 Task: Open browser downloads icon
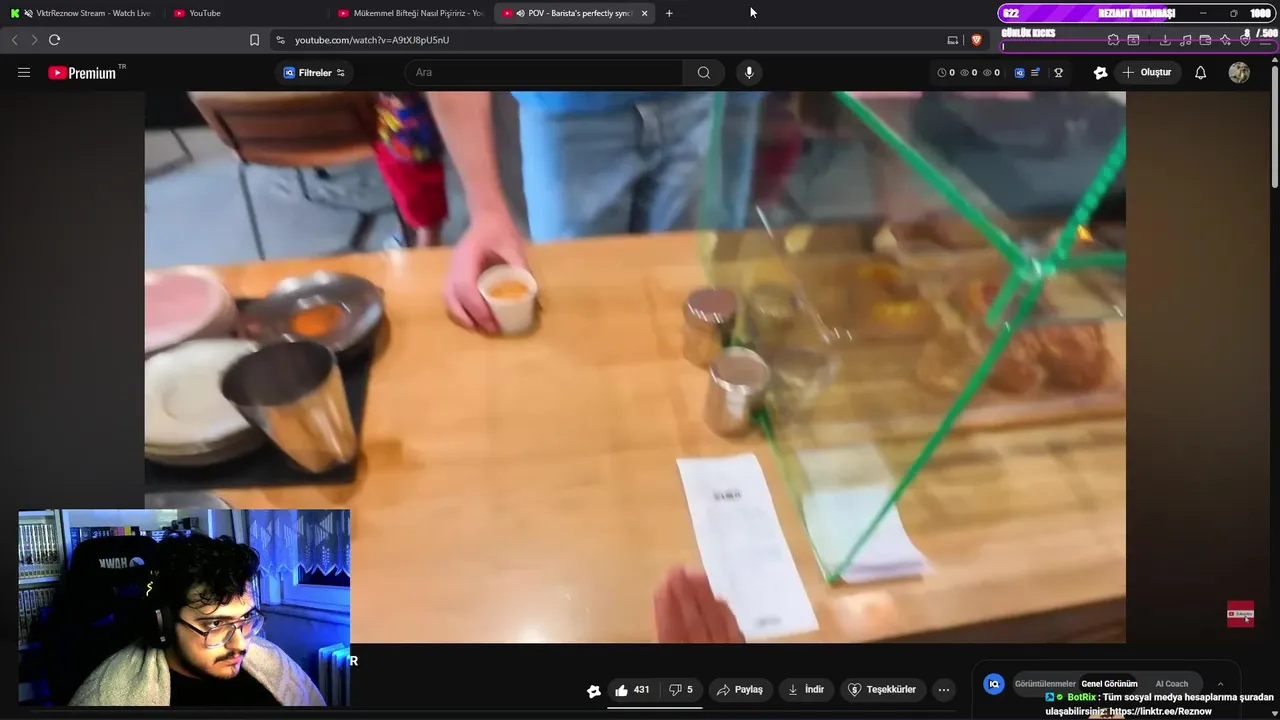(x=1165, y=40)
